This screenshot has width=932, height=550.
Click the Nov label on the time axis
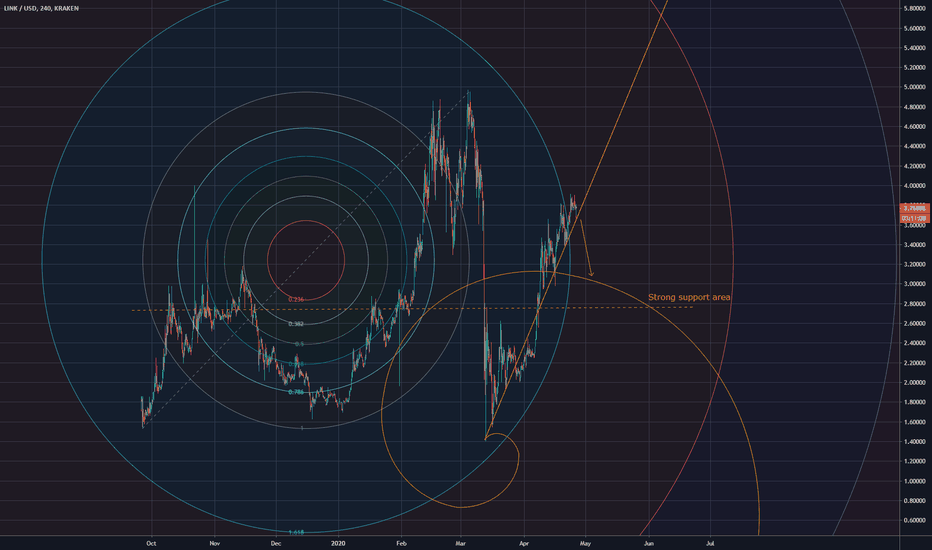tap(215, 543)
